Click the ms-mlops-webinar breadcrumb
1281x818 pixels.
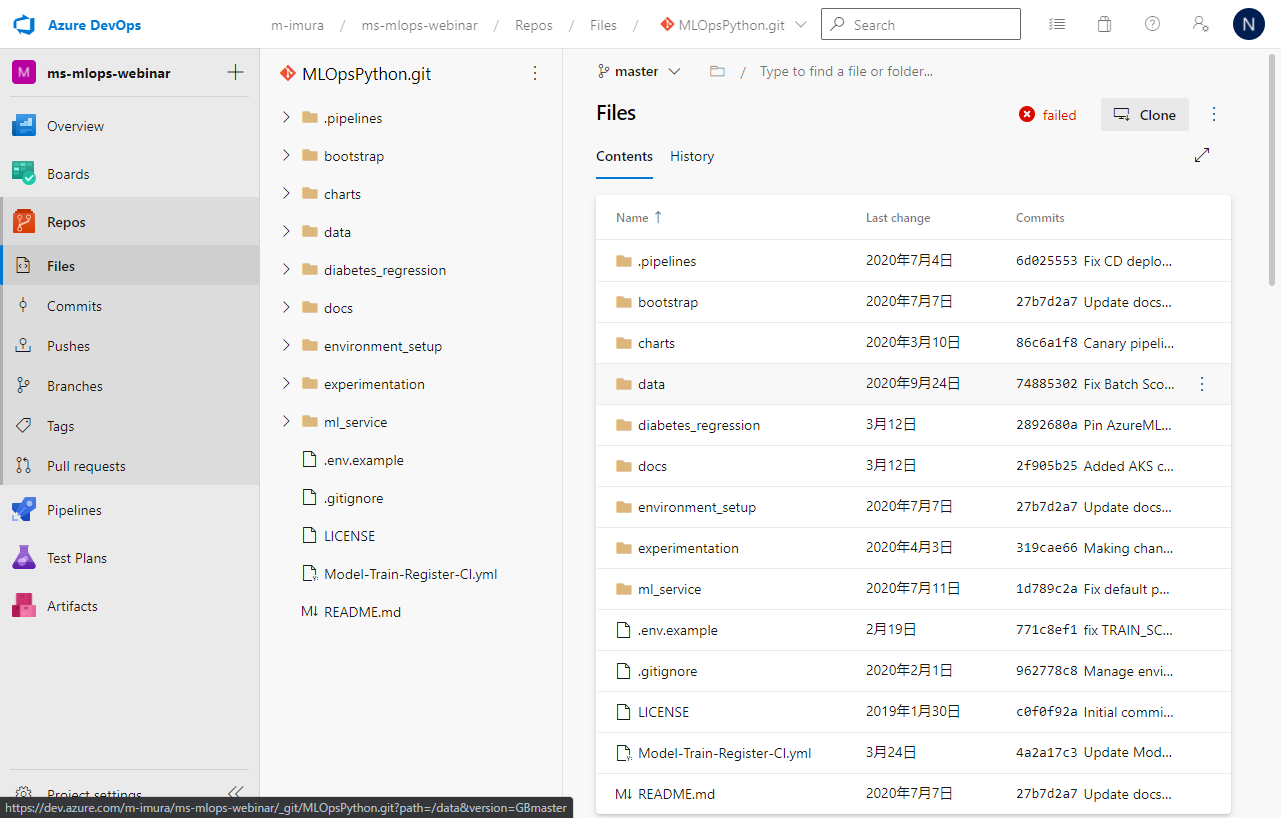click(x=420, y=25)
